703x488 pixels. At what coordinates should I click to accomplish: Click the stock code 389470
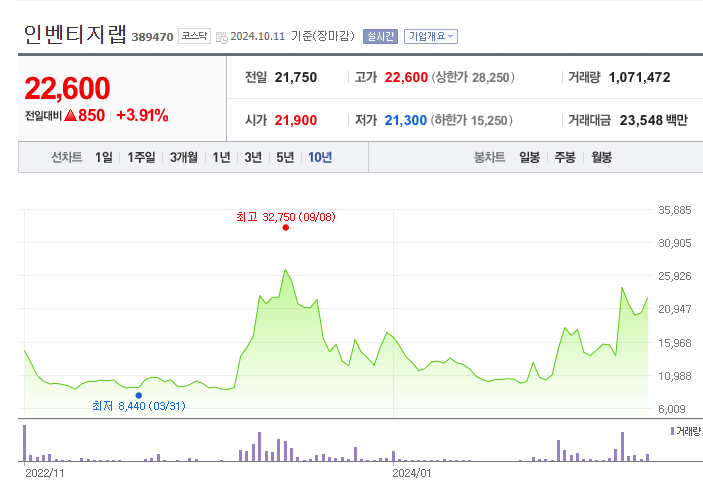point(152,37)
